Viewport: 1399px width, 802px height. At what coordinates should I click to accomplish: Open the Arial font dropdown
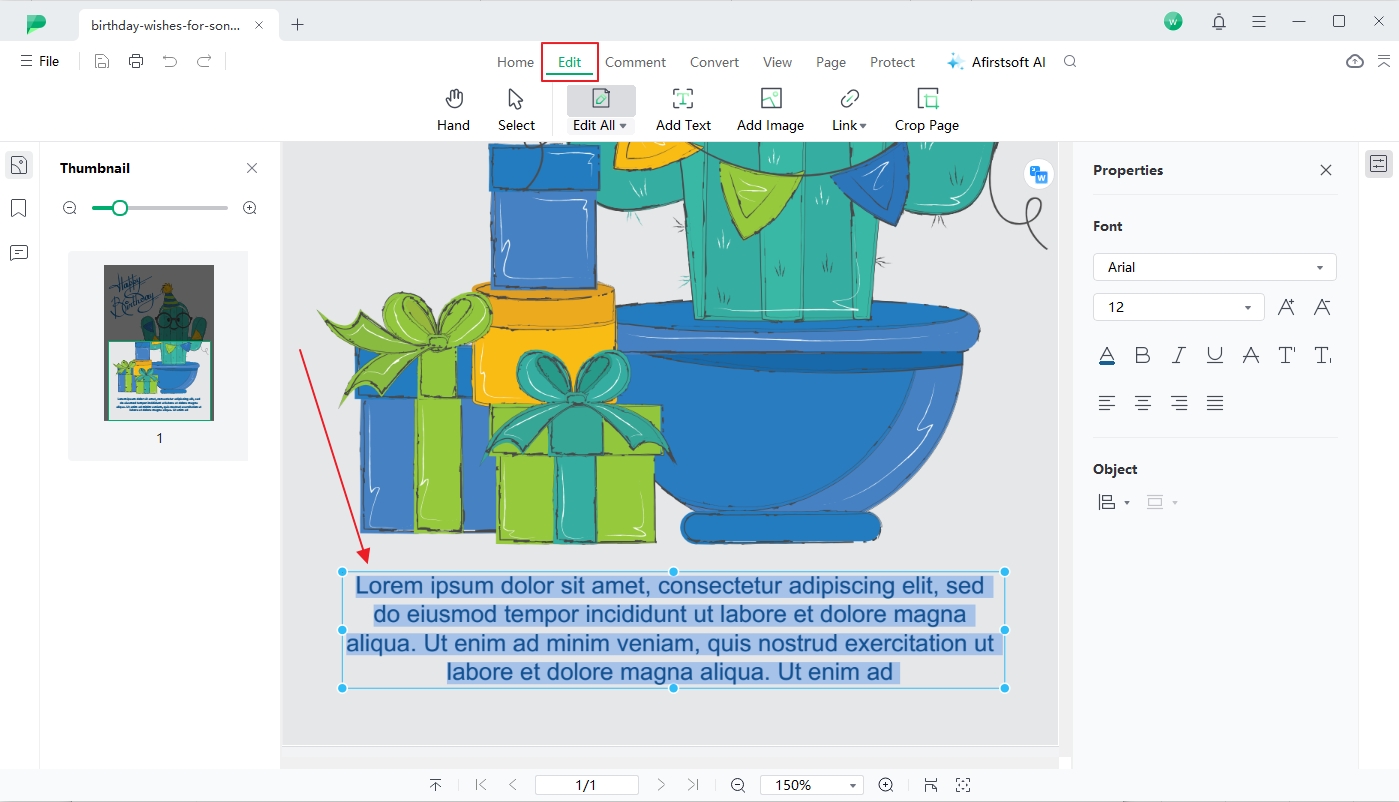pyautogui.click(x=1215, y=267)
